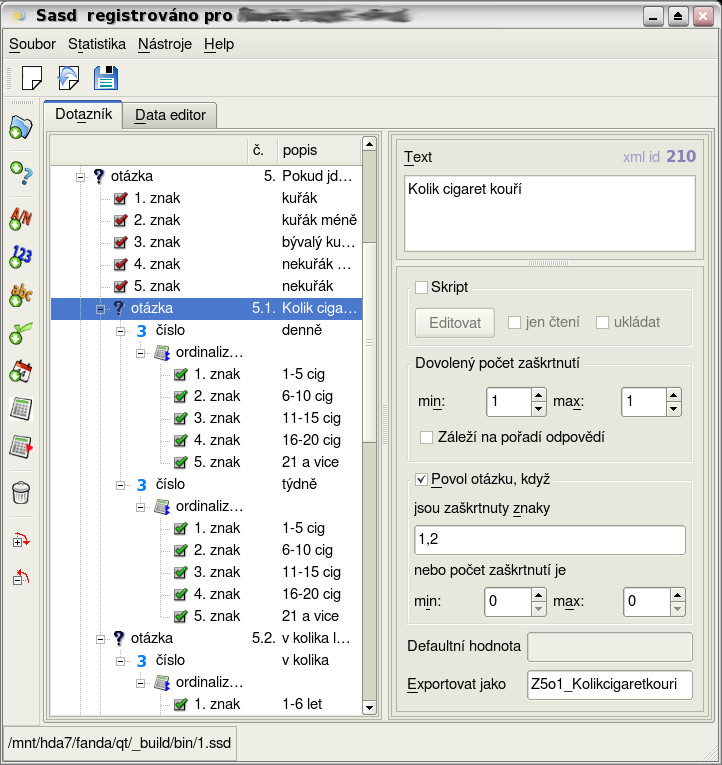Select the 21 a vice row under týdně

click(x=206, y=617)
